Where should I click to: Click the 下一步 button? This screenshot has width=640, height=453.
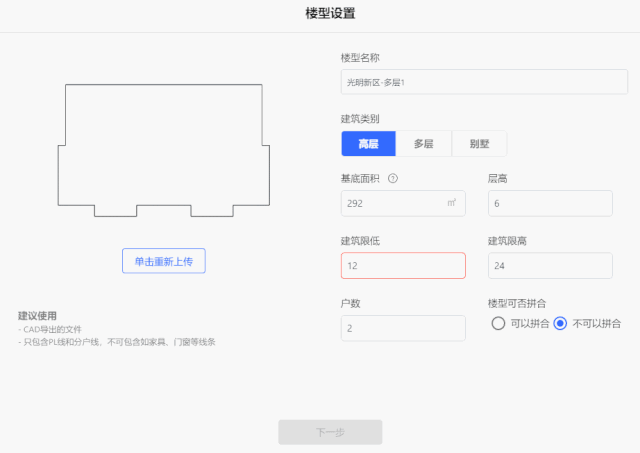(x=330, y=432)
